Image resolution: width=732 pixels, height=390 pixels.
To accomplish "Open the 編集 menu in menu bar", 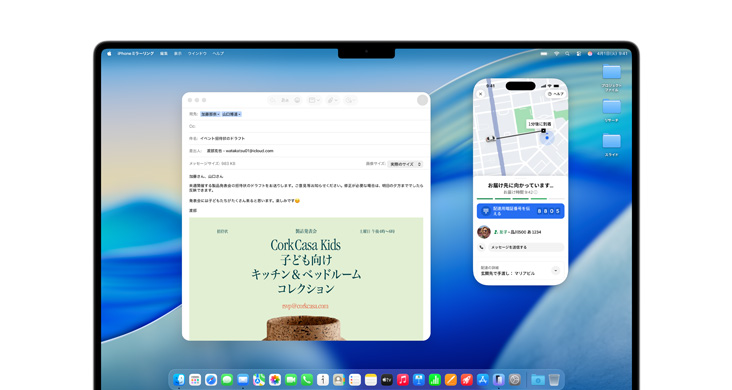I will tap(164, 54).
